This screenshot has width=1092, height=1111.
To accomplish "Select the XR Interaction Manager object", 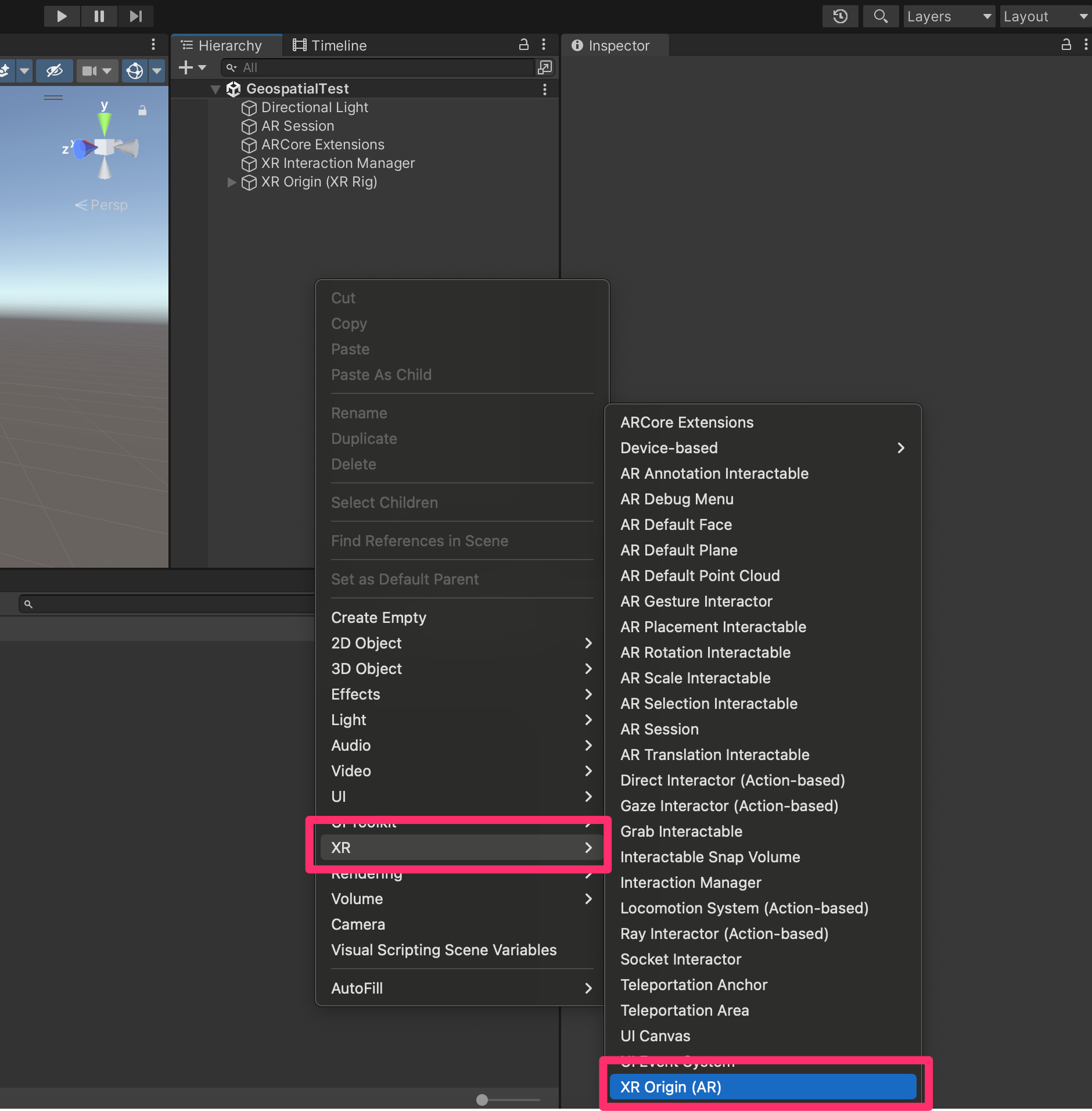I will pyautogui.click(x=338, y=163).
